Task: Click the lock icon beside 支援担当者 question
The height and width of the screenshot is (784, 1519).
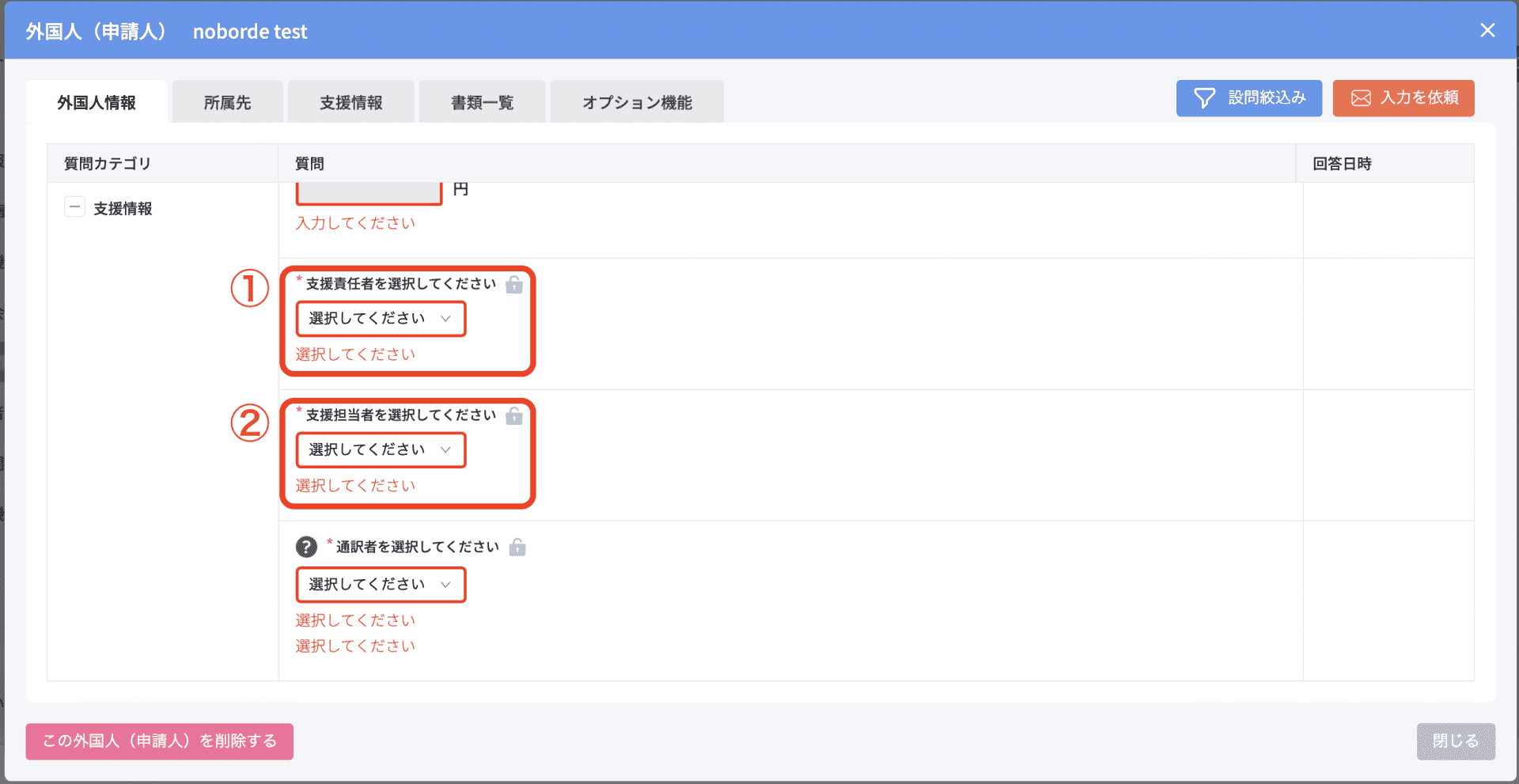Action: [x=514, y=416]
